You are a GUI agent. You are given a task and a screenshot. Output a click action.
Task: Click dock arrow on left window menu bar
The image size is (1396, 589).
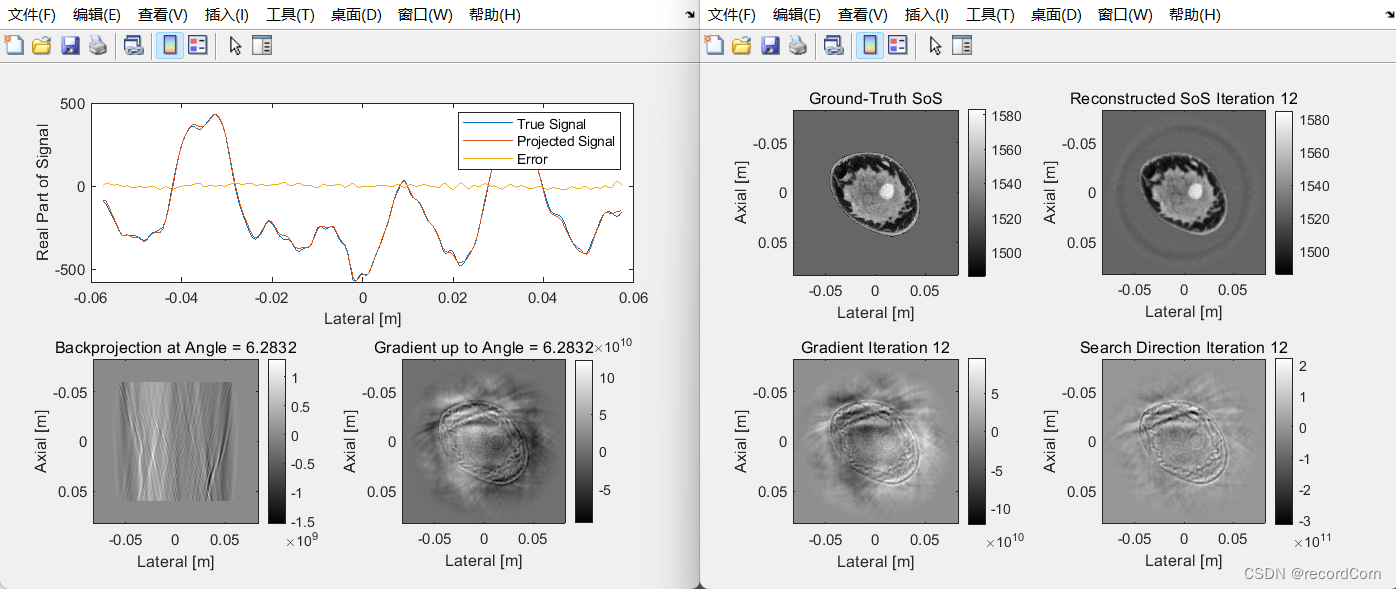(x=690, y=15)
